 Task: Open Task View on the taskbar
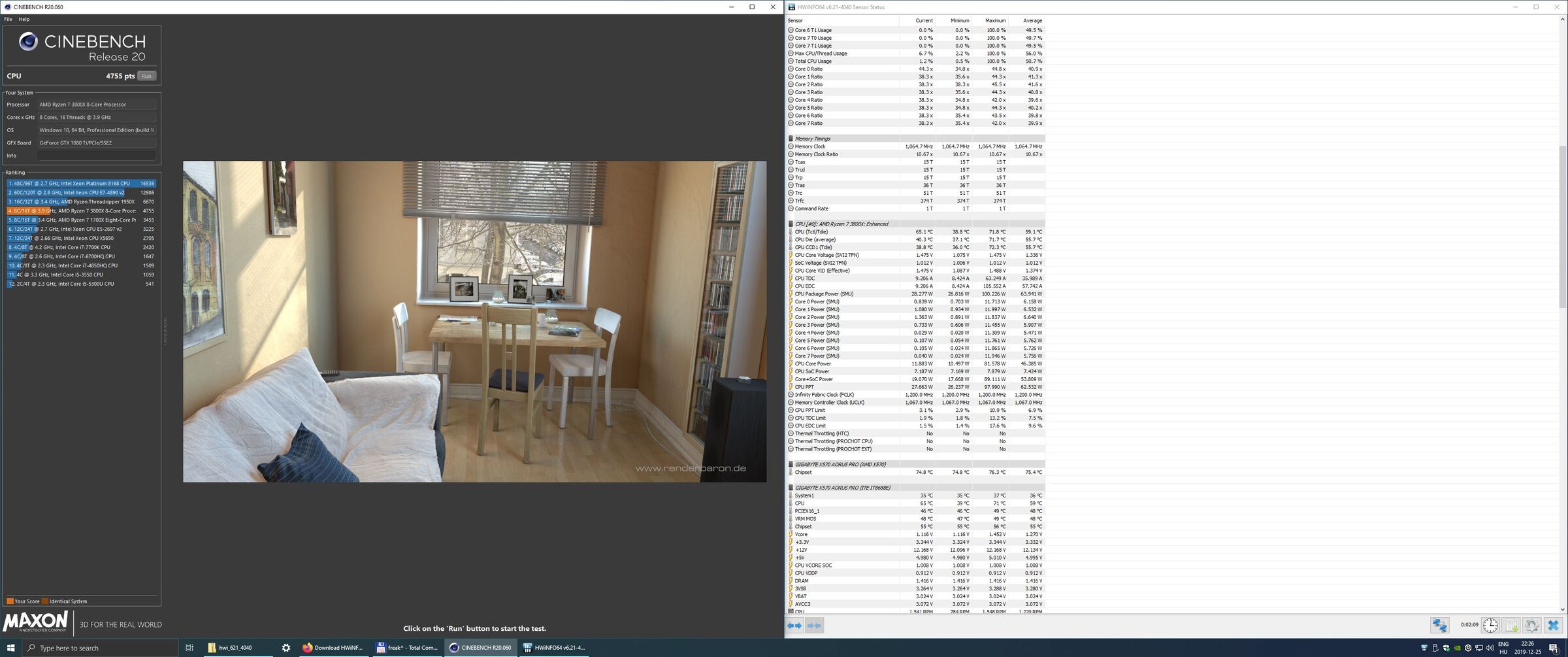click(x=189, y=648)
